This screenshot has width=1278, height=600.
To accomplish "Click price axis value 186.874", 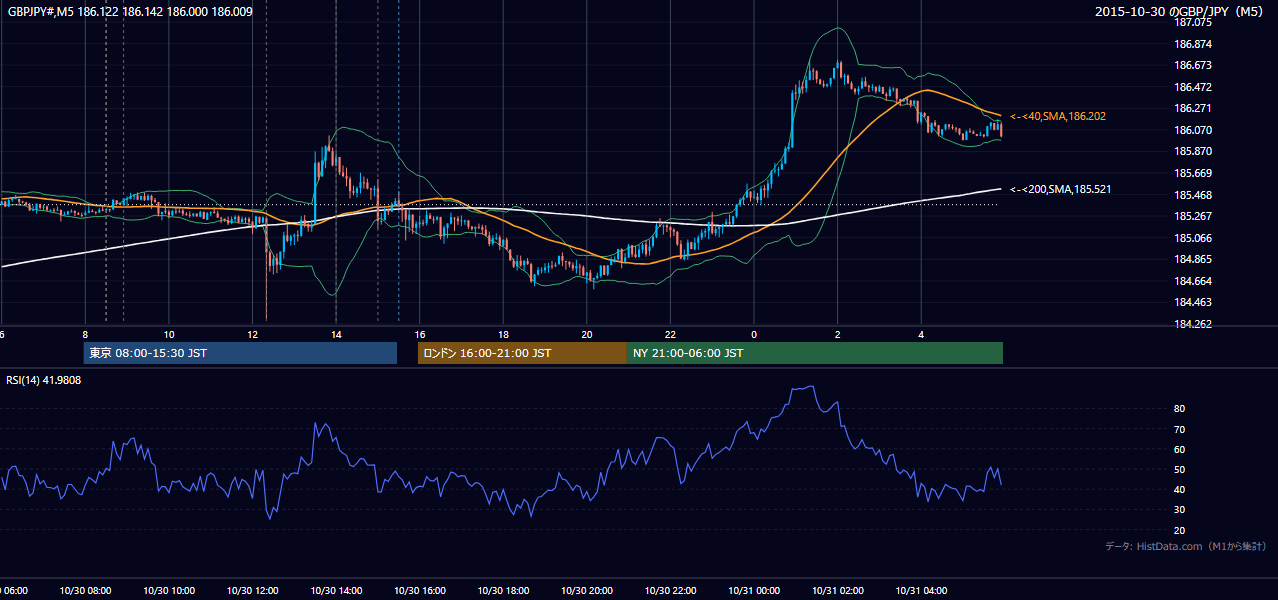I will pyautogui.click(x=1194, y=44).
